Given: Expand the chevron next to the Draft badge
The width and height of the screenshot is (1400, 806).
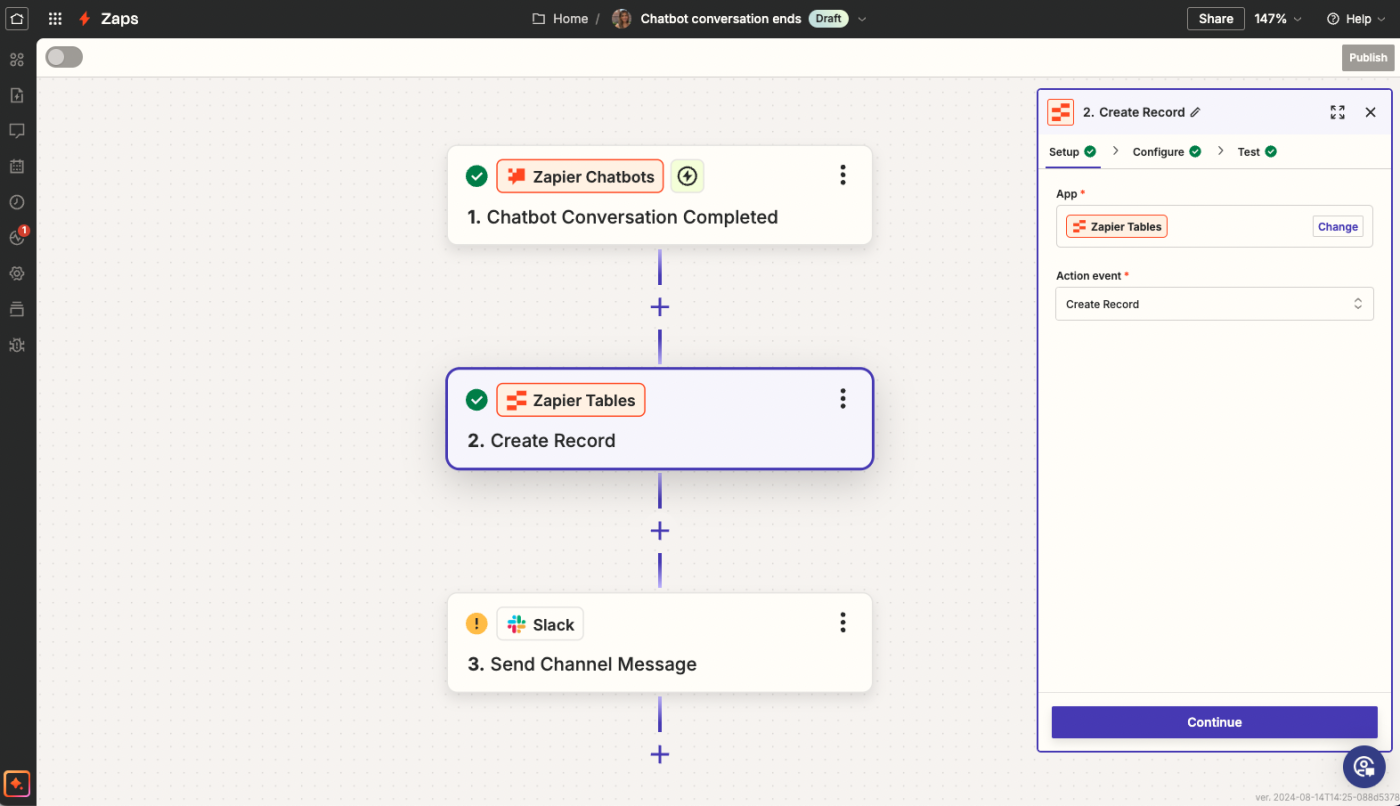Looking at the screenshot, I should click(863, 19).
